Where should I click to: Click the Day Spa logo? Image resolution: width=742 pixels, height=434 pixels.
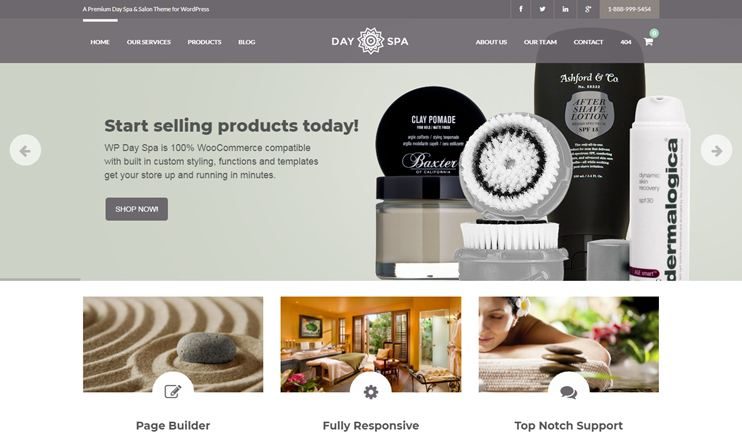tap(370, 41)
